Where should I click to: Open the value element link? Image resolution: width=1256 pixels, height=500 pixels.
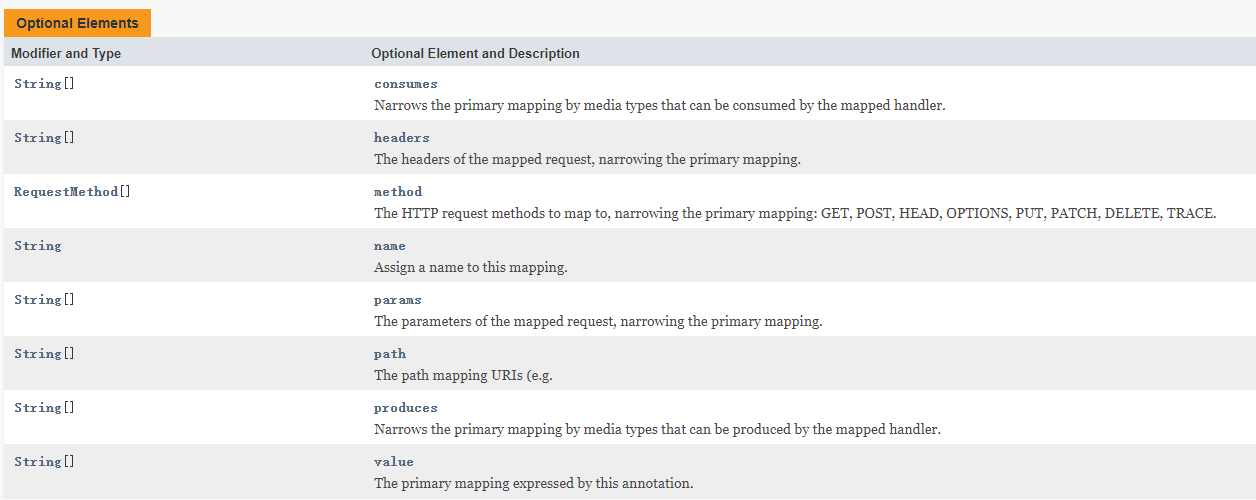click(394, 462)
